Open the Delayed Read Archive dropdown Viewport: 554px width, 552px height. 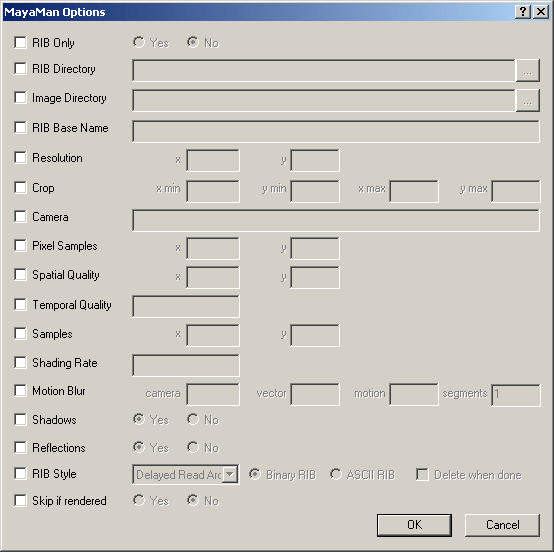click(230, 474)
